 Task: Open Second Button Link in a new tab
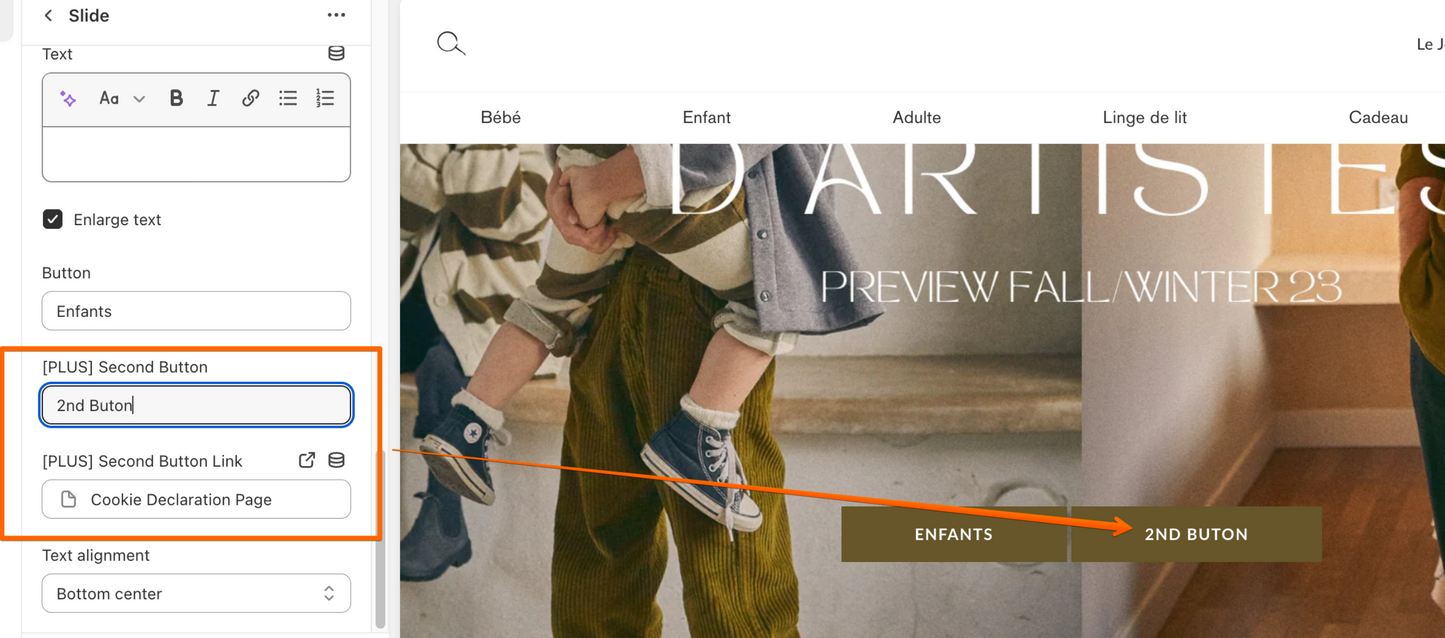[307, 460]
